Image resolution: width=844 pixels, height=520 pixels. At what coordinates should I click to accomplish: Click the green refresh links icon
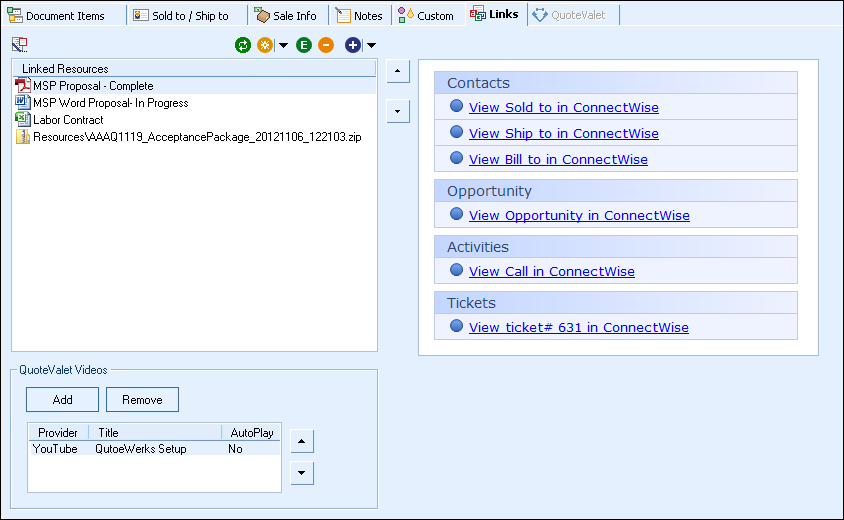tap(243, 45)
